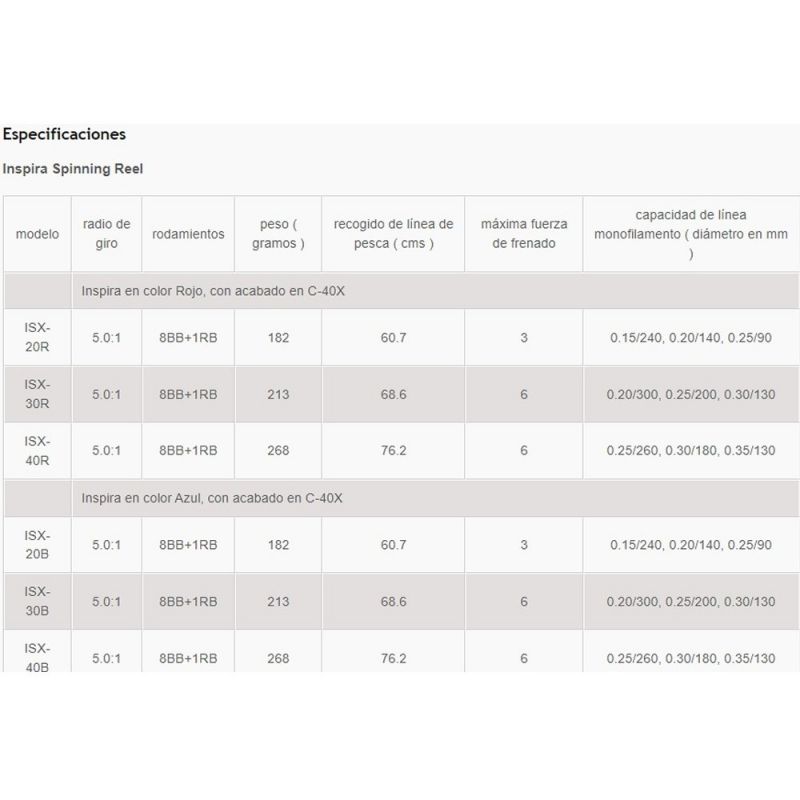Click the capacidad de línea monofilamento header
Image resolution: width=800 pixels, height=800 pixels.
(x=691, y=233)
